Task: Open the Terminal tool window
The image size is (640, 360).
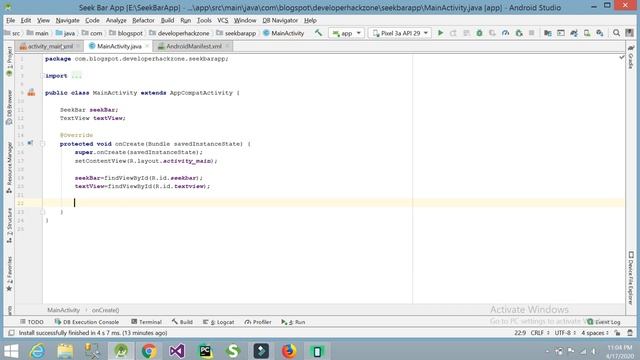Action: click(147, 322)
